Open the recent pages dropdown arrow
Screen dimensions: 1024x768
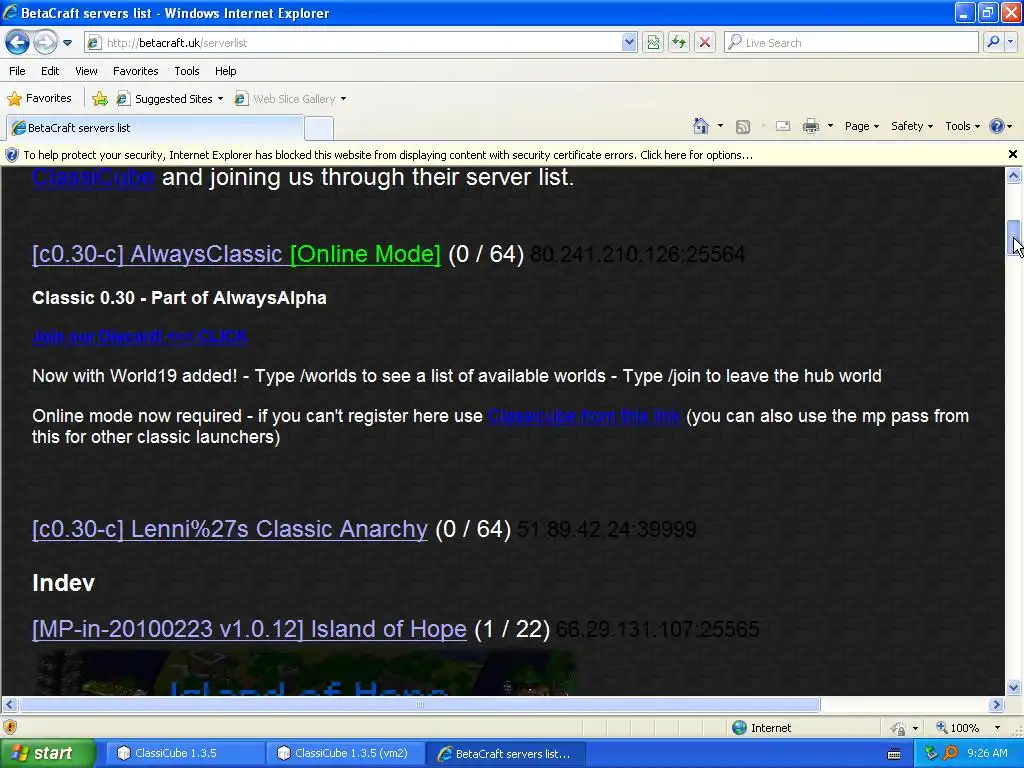(x=67, y=43)
